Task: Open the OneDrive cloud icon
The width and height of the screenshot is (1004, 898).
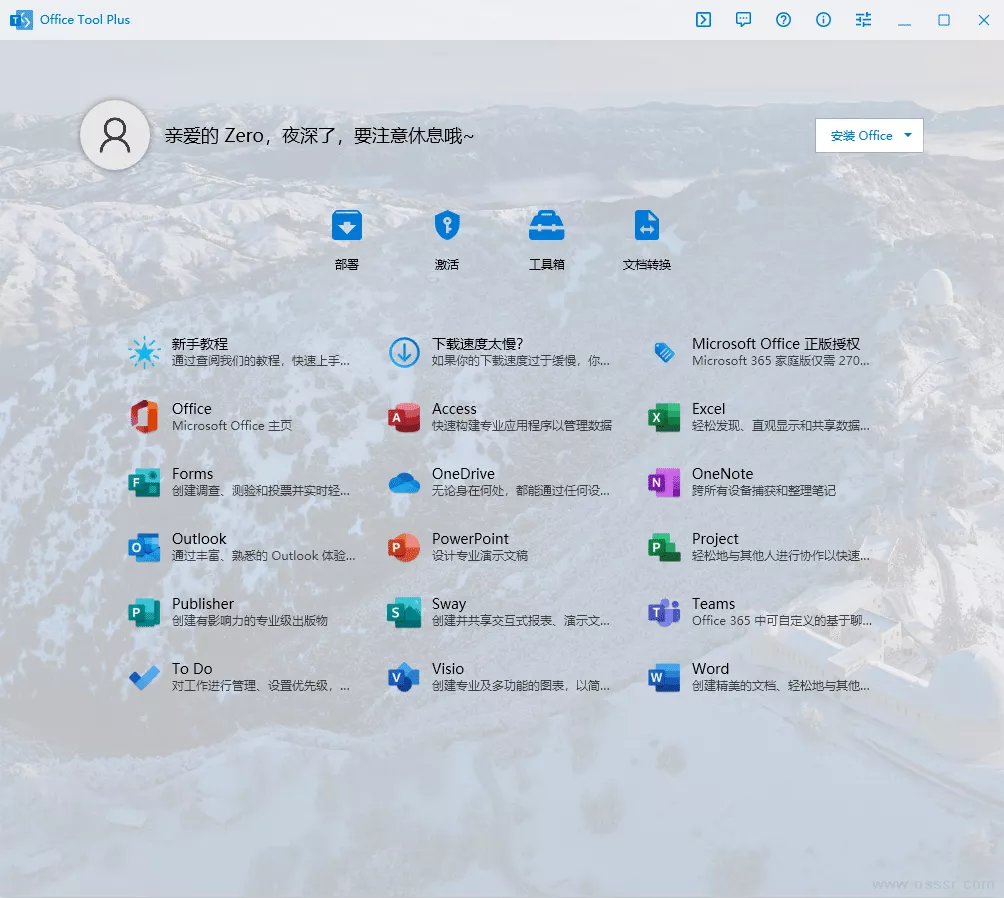Action: point(405,483)
